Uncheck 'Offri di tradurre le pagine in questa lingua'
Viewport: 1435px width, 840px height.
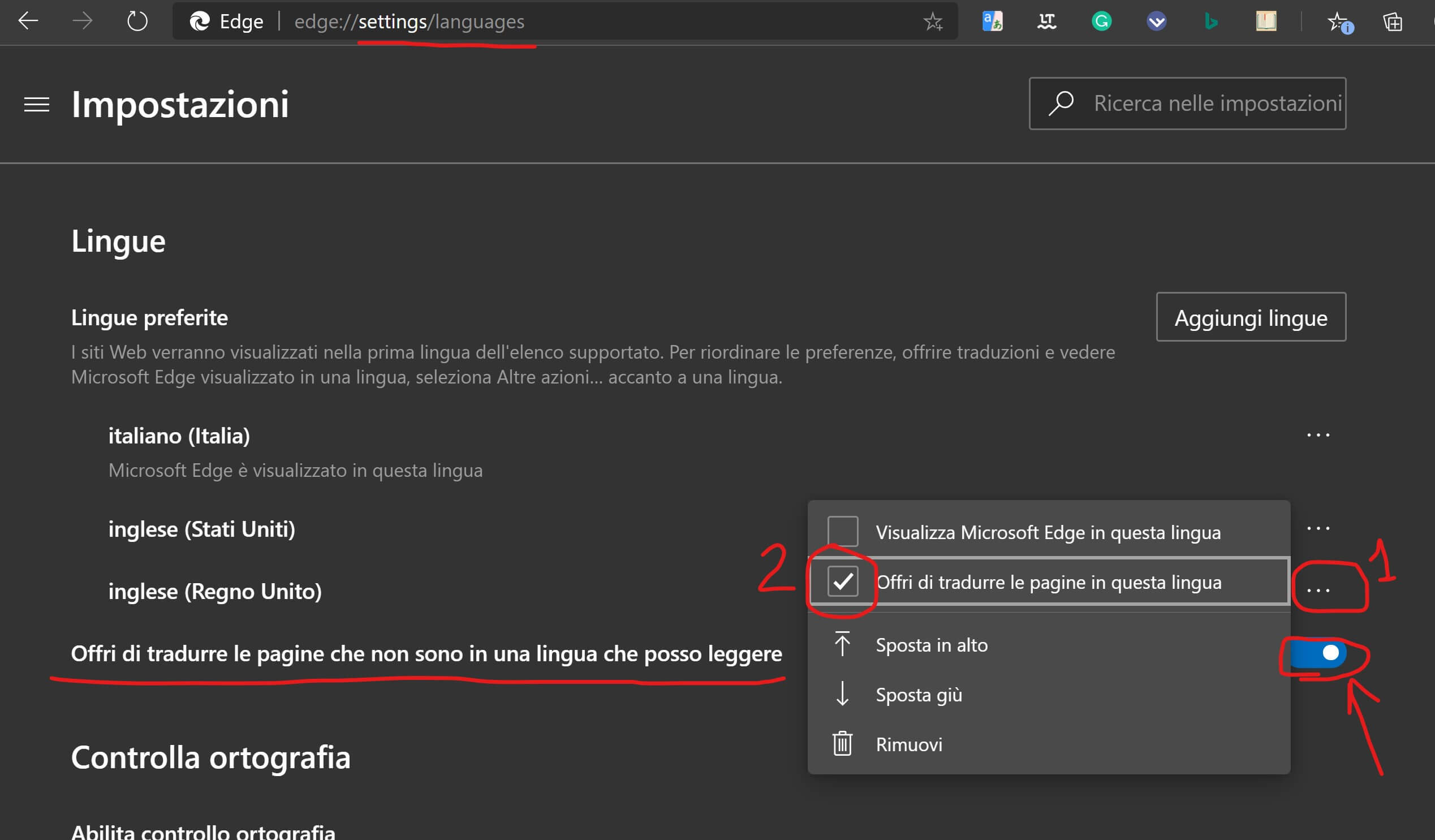(x=842, y=581)
